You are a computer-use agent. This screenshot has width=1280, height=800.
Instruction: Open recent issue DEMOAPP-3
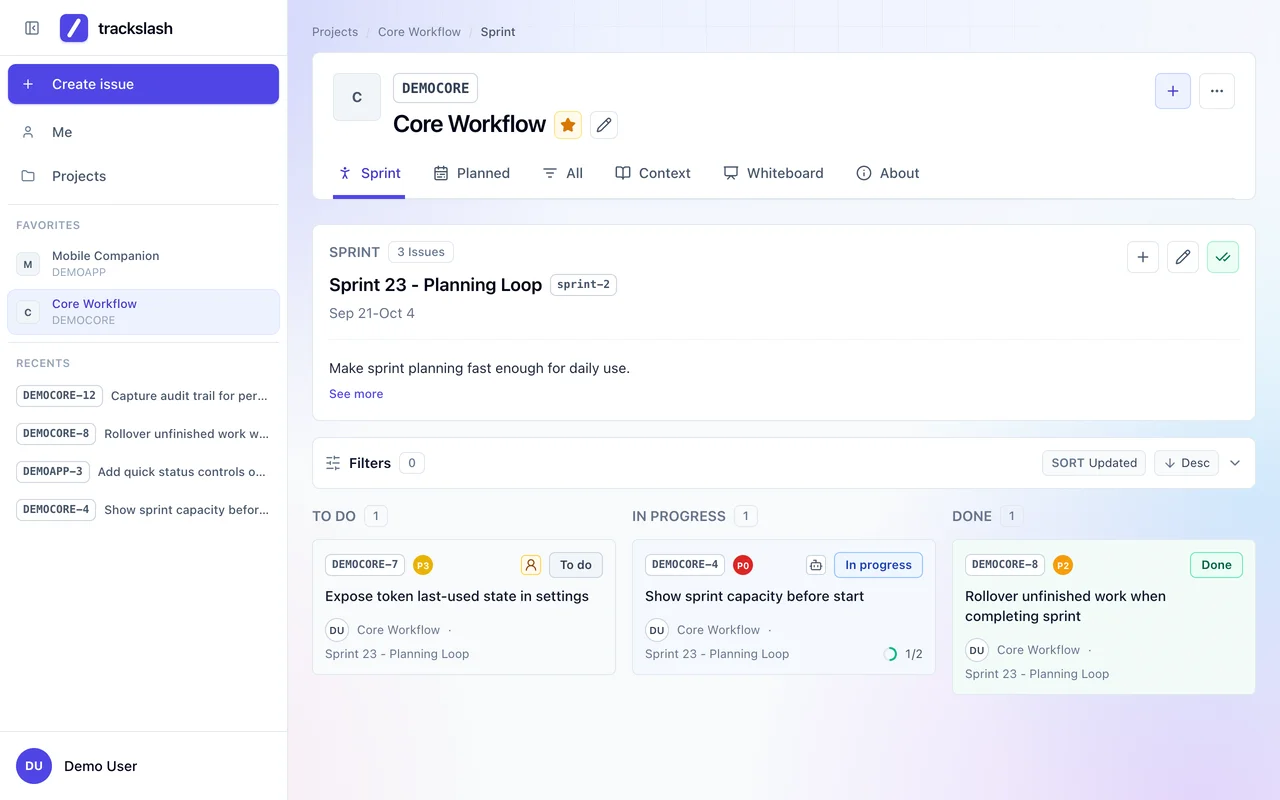coord(143,472)
